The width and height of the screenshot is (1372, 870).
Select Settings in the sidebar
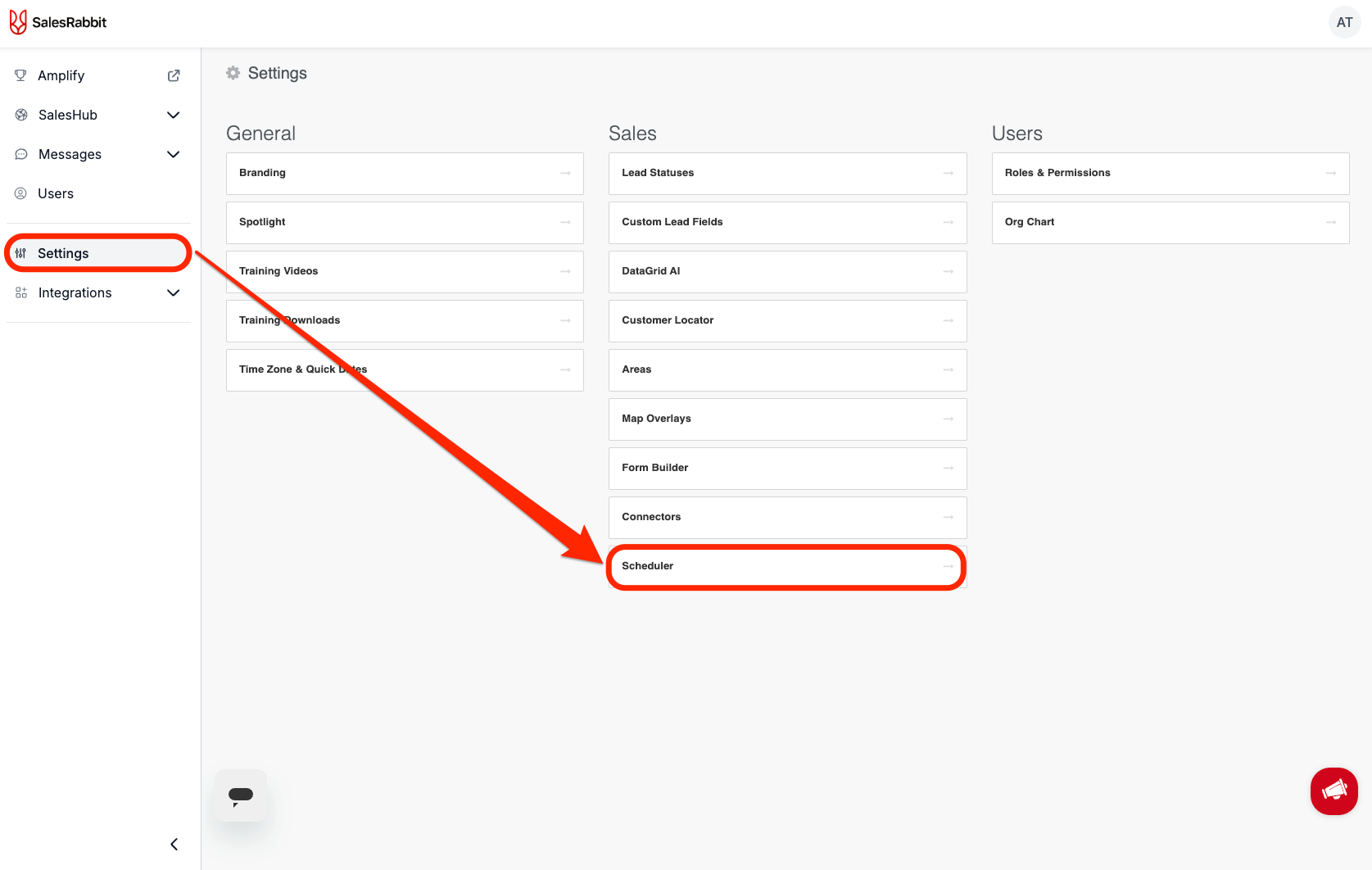98,253
